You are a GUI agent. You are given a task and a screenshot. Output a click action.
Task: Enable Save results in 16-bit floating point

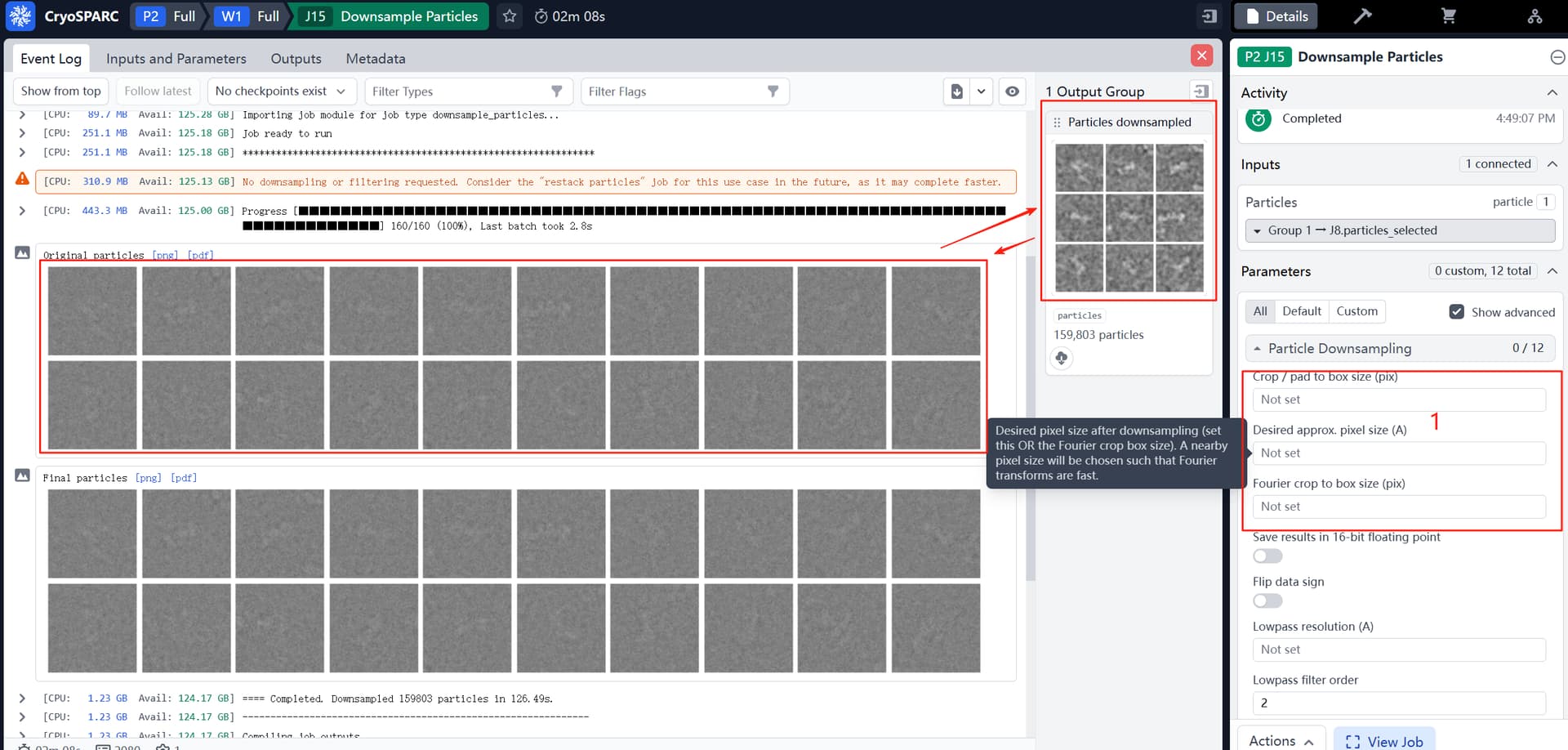click(1267, 556)
